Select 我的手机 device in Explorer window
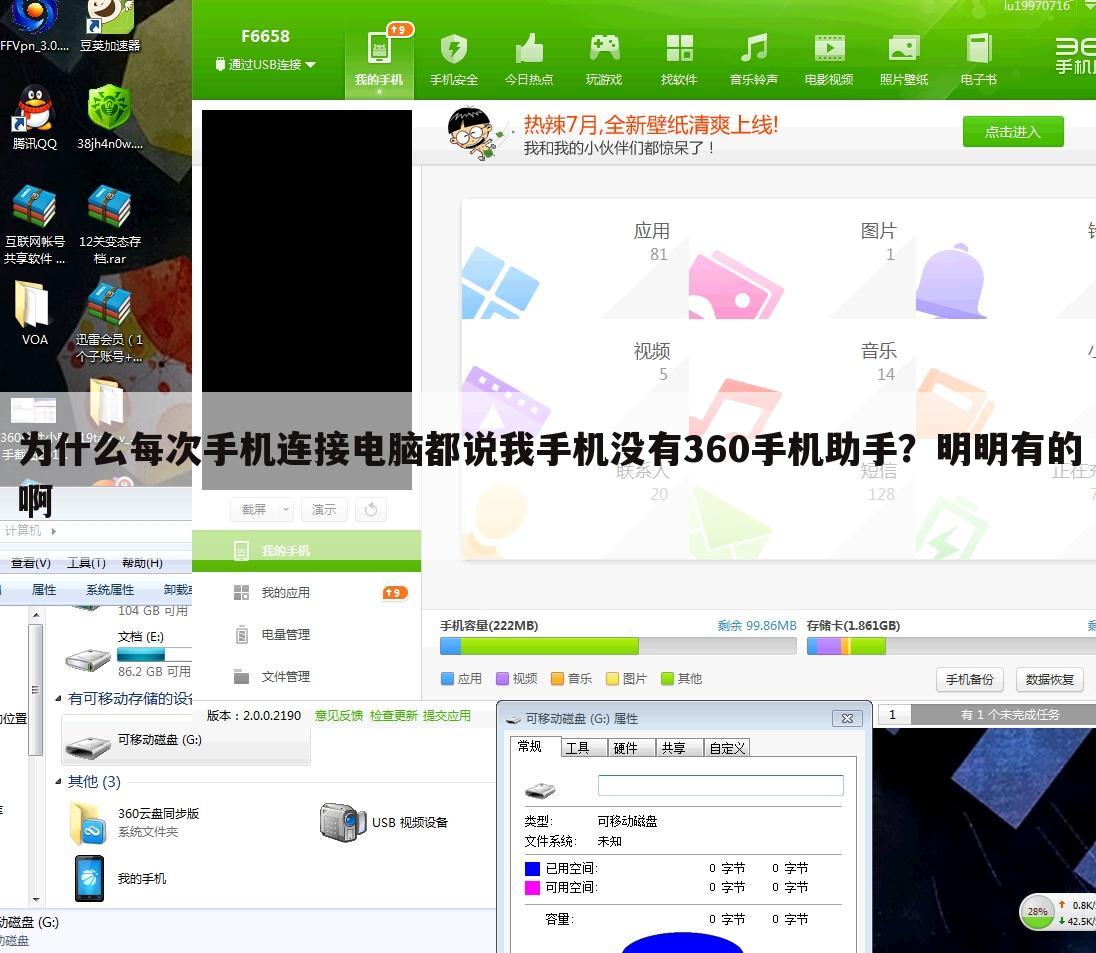The image size is (1096, 953). click(120, 878)
